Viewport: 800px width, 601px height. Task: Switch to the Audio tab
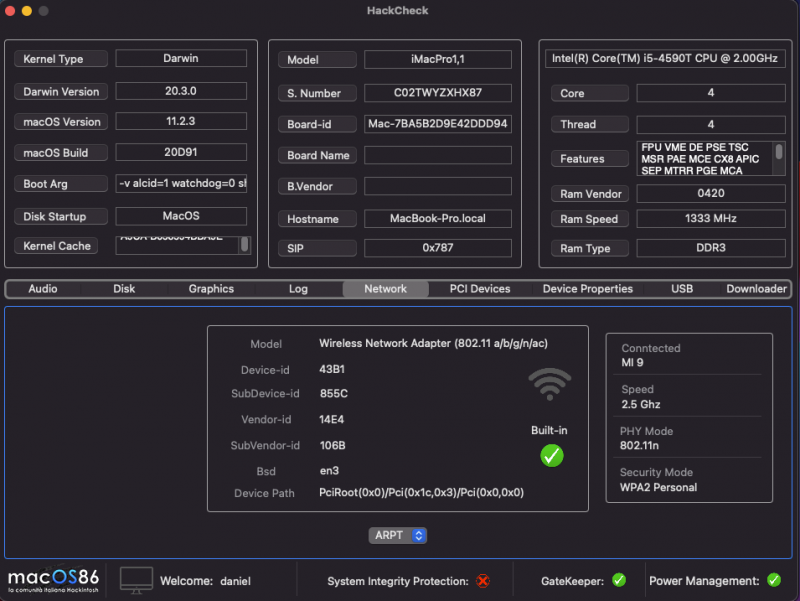pyautogui.click(x=43, y=289)
